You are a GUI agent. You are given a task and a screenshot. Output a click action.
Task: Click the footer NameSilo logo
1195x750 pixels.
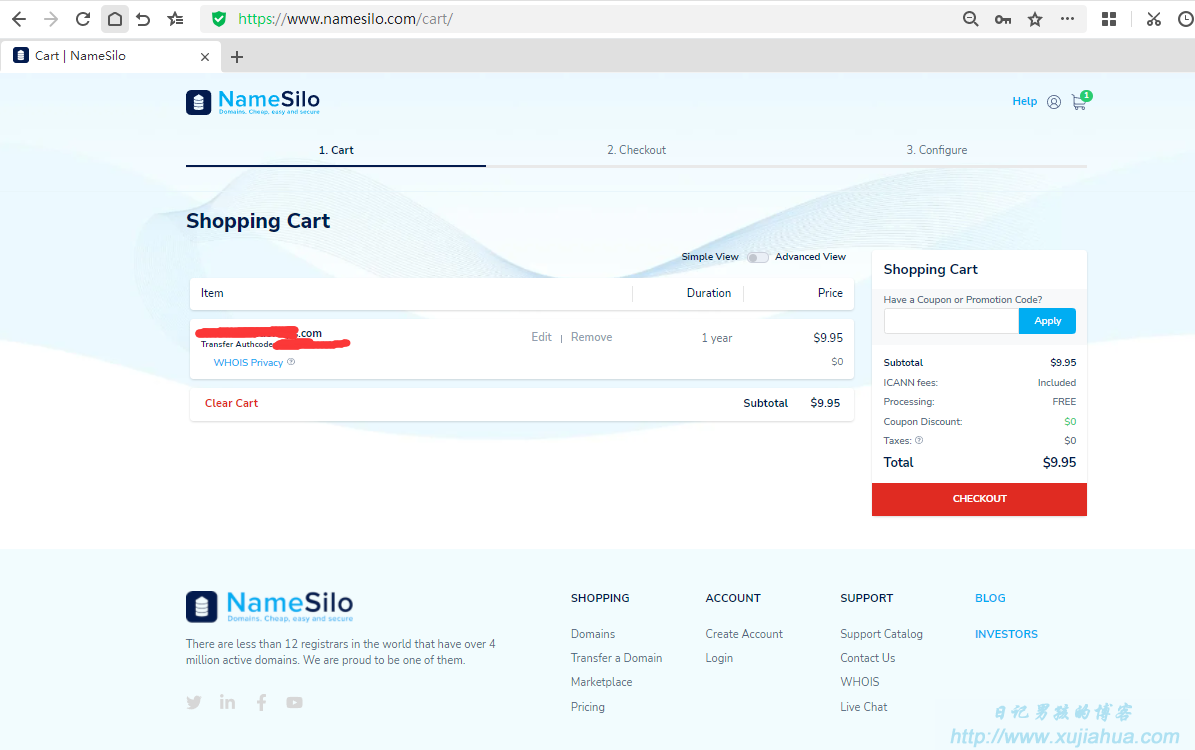270,607
